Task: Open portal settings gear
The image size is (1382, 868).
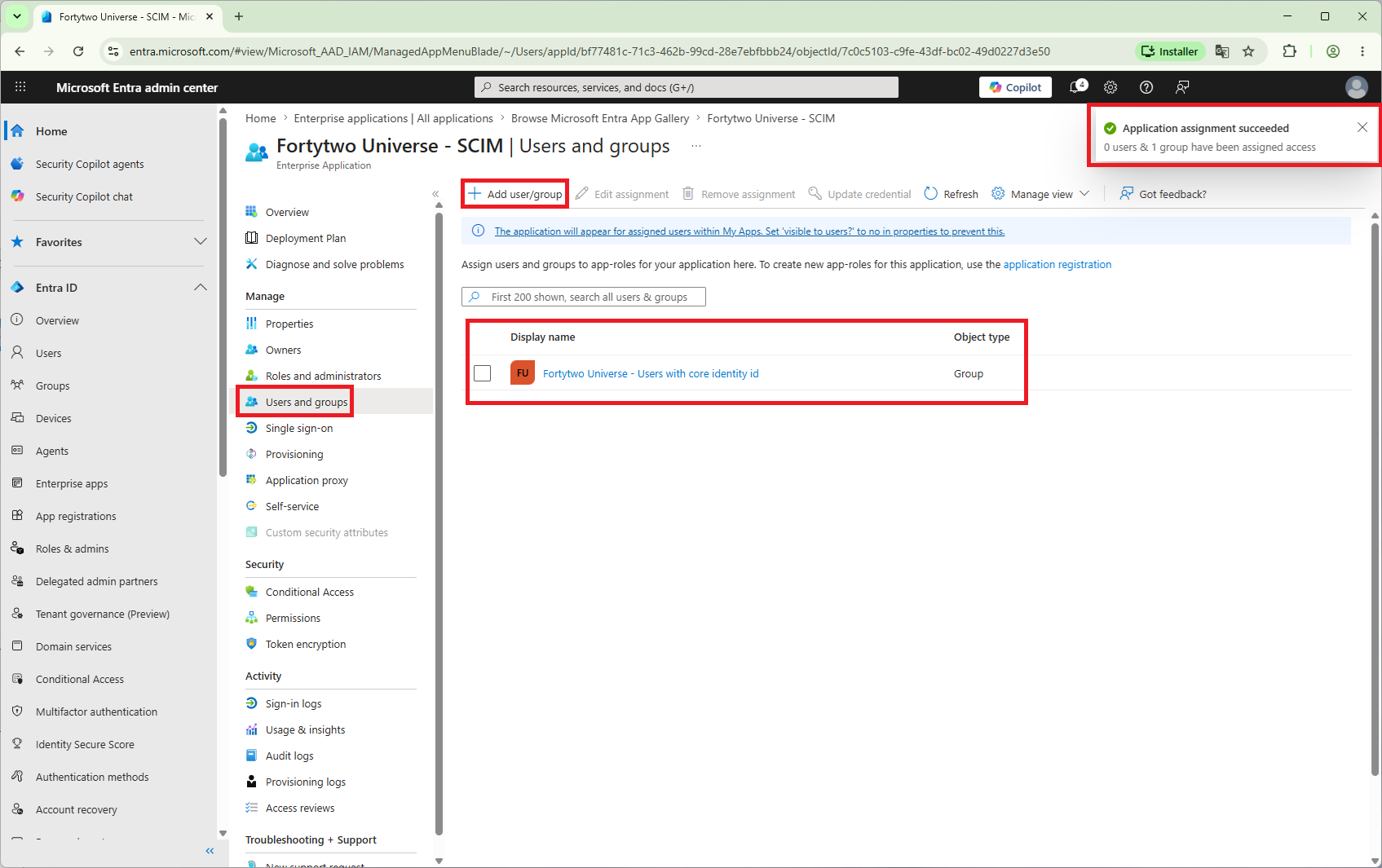Action: point(1110,87)
